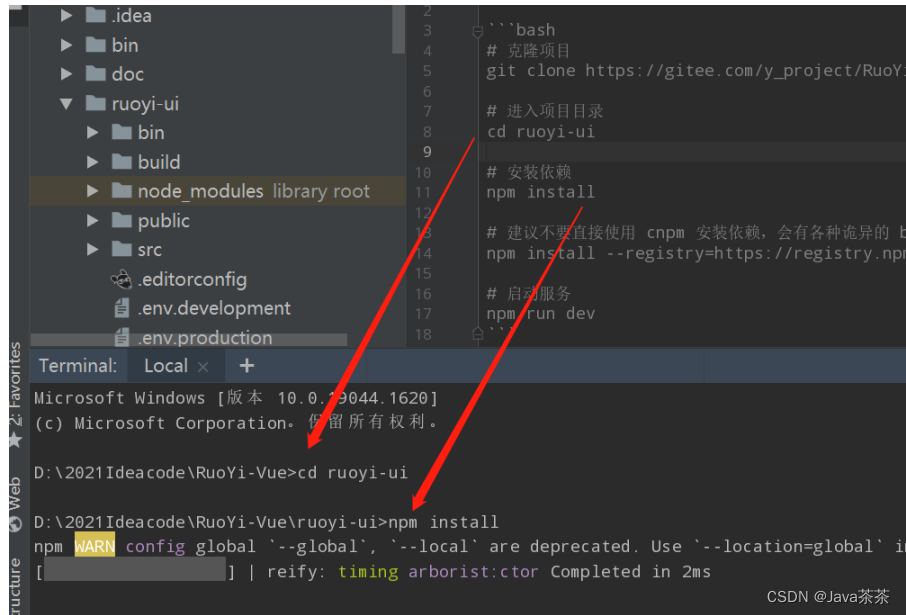906x615 pixels.
Task: Click the .editorconfig file icon
Action: click(121, 280)
